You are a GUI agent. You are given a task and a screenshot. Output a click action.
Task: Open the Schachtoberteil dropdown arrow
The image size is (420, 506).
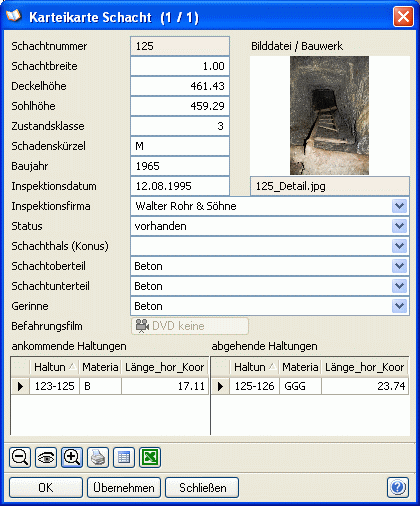tap(400, 266)
